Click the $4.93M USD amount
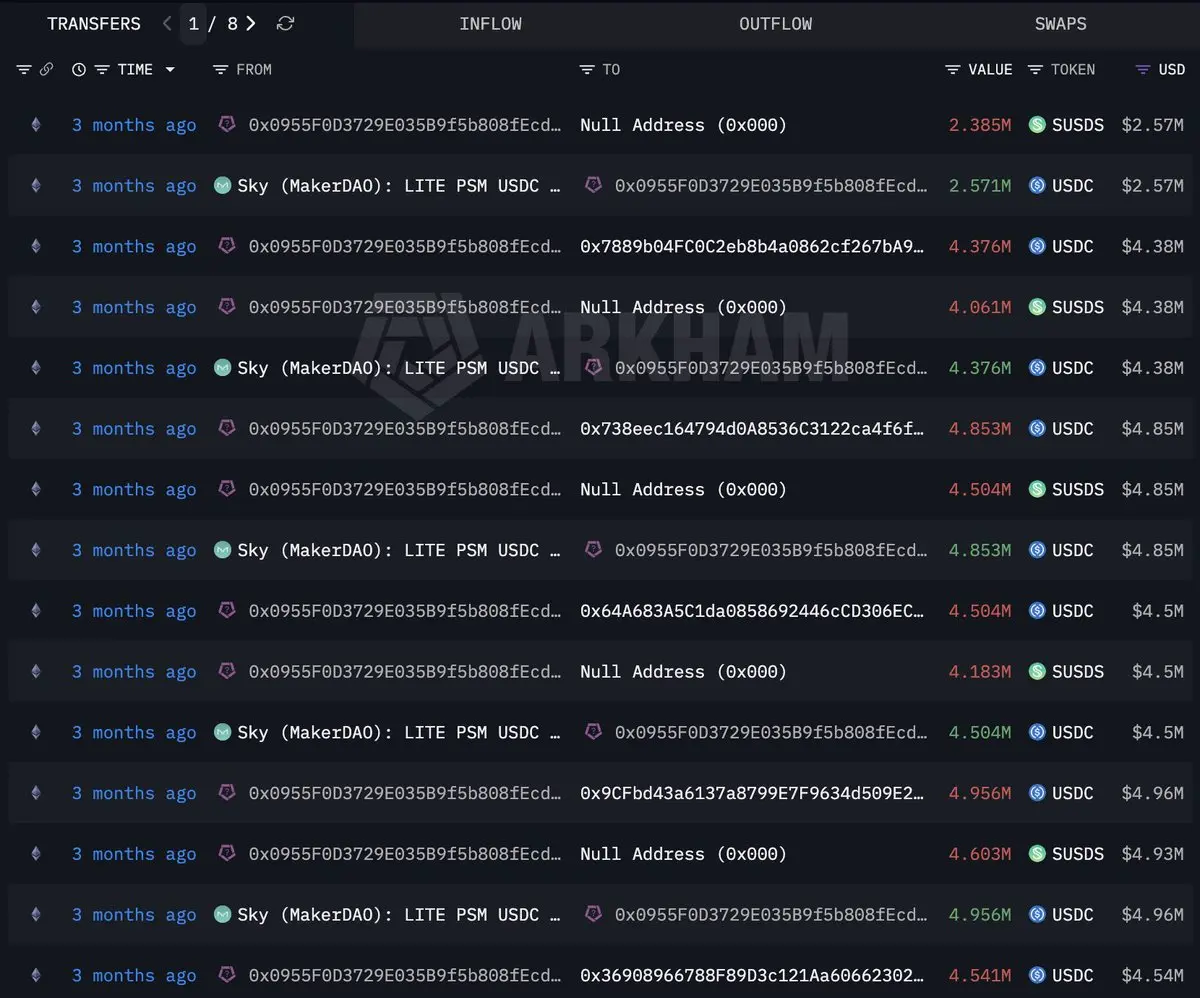 coord(1153,854)
